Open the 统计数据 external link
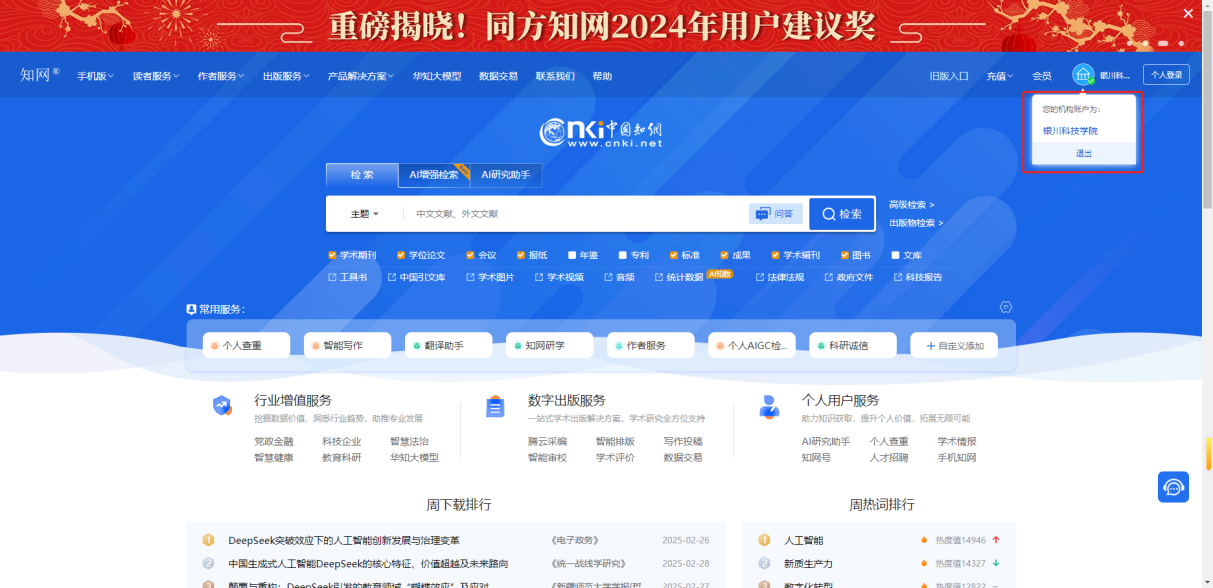Image resolution: width=1213 pixels, height=588 pixels. (679, 277)
